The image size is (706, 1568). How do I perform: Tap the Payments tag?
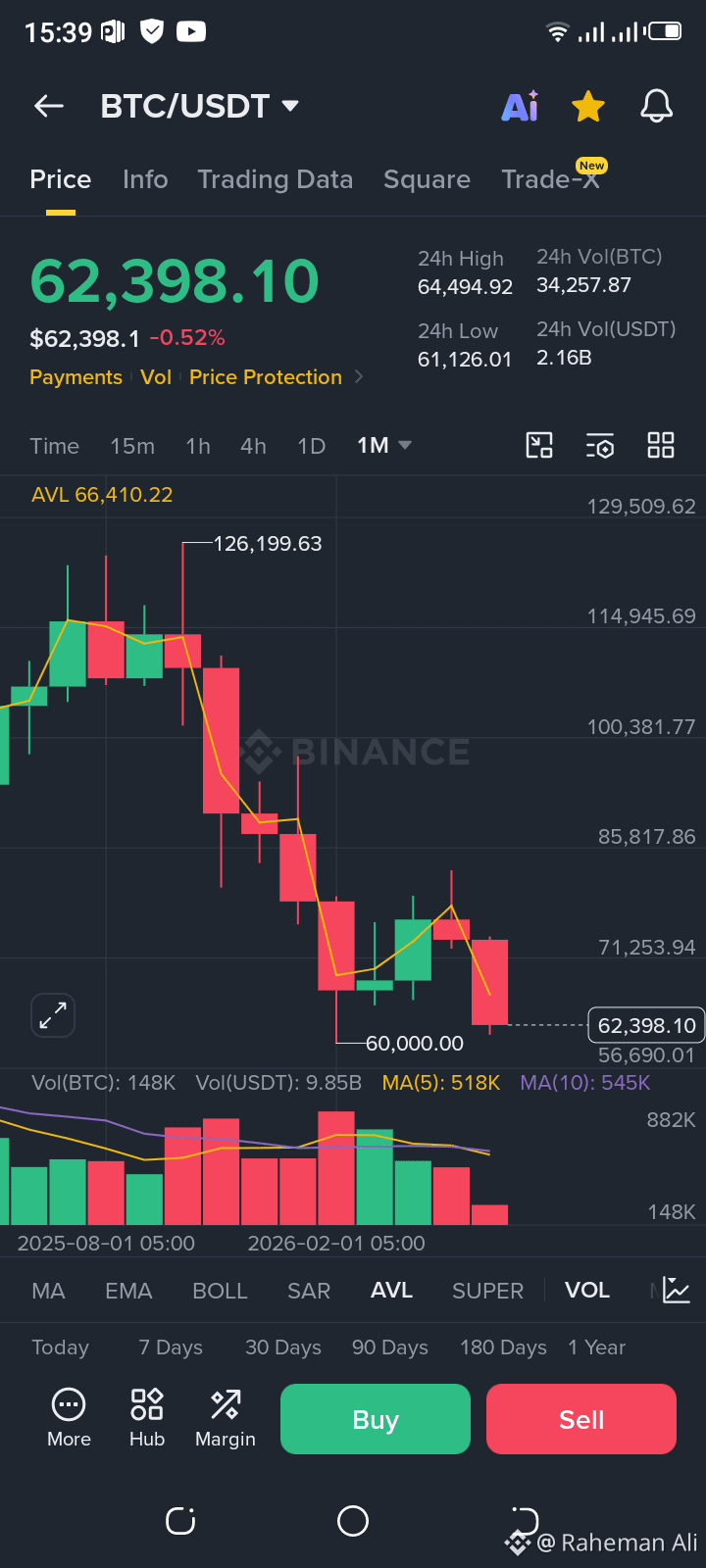click(76, 377)
